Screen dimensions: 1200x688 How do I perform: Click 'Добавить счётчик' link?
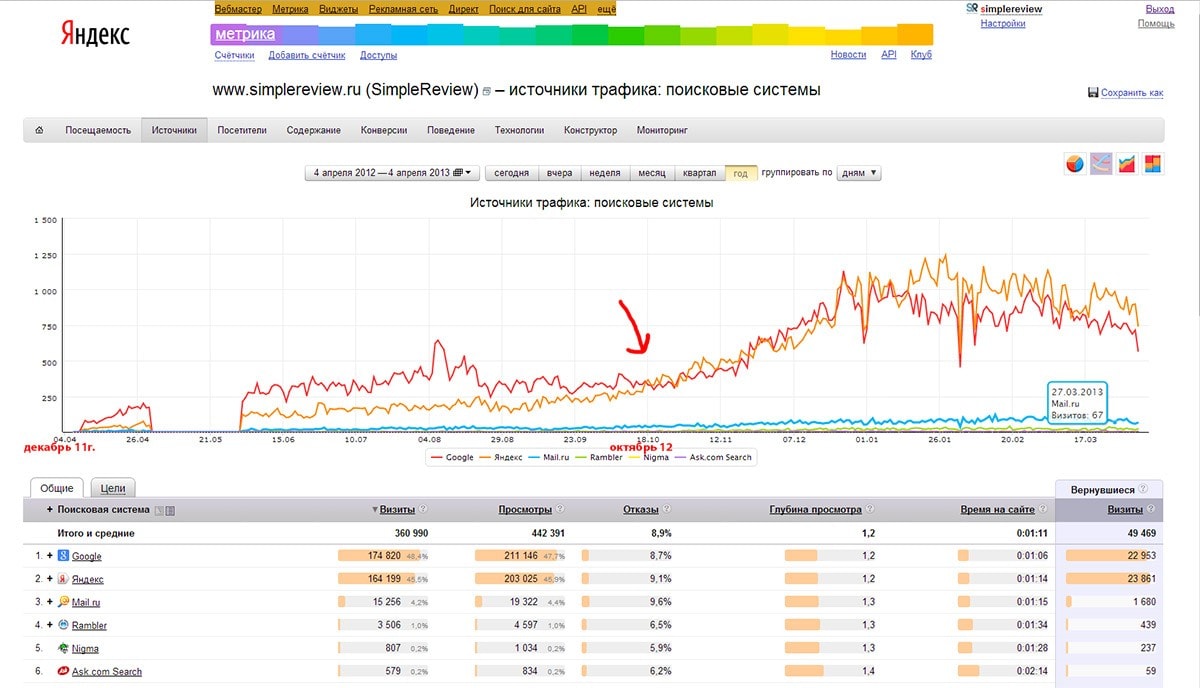pos(307,55)
